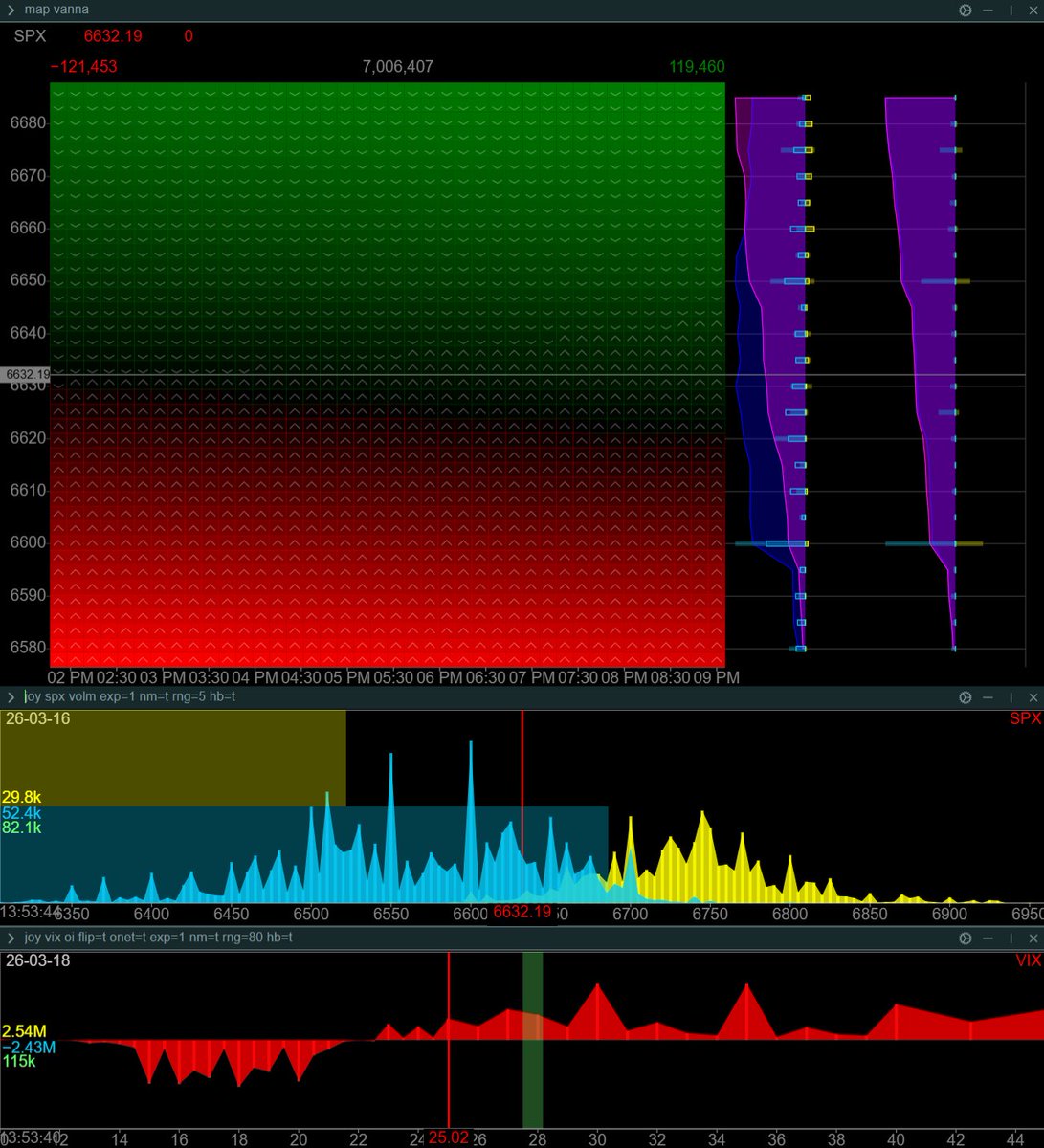Select the SPX symbol label in map header

pyautogui.click(x=30, y=36)
